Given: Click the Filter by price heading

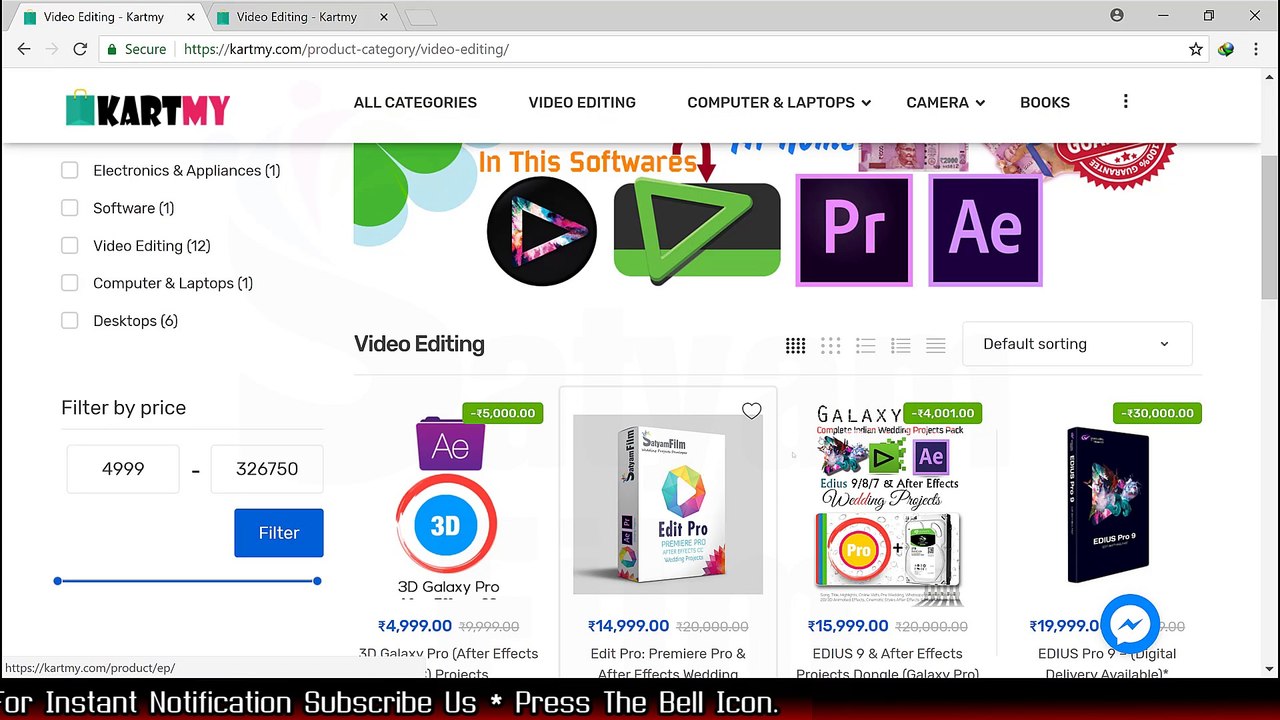Looking at the screenshot, I should click(124, 408).
